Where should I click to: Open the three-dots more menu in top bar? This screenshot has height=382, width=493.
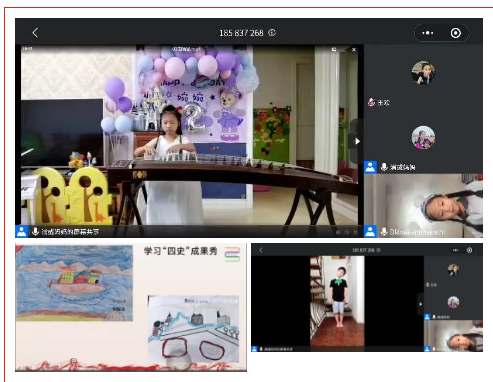428,33
